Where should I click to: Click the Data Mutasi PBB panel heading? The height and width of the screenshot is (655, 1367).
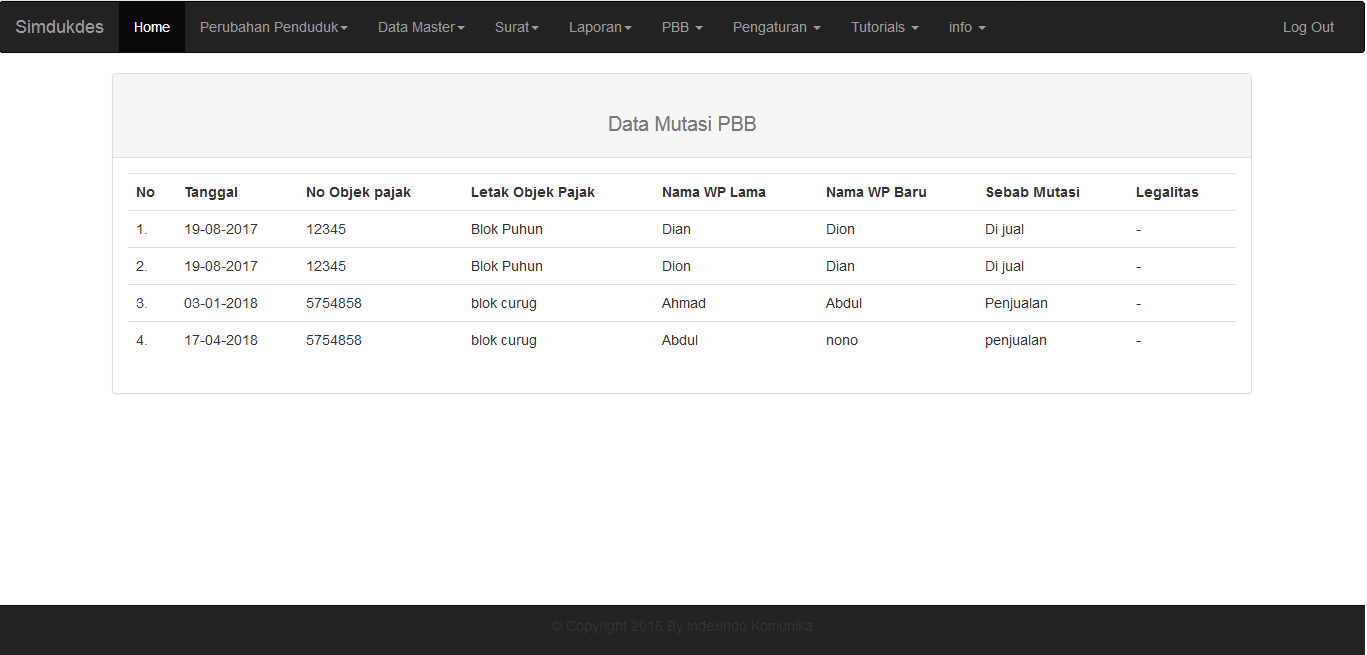(x=682, y=124)
